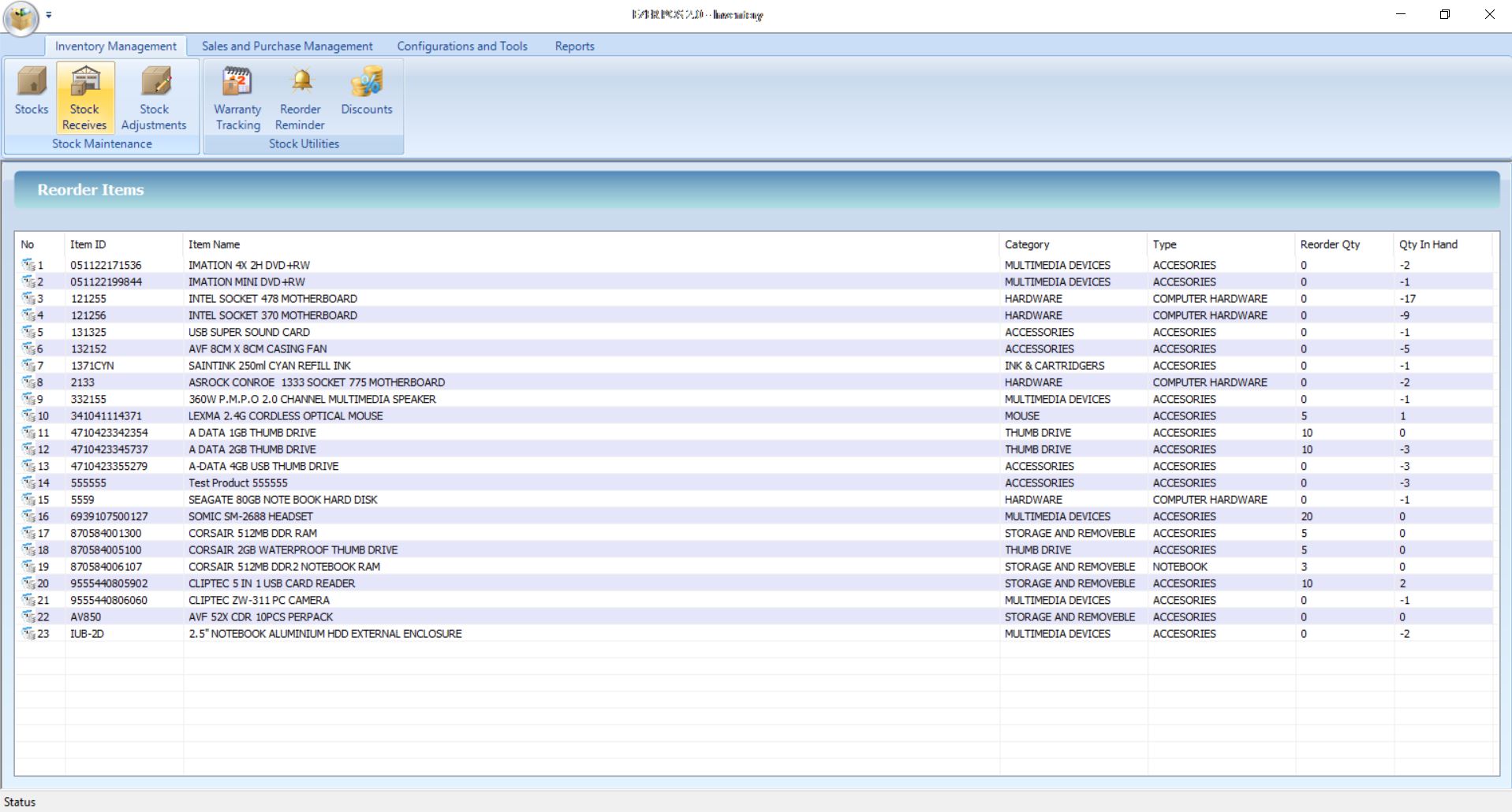1512x812 pixels.
Task: Sort by the No column header
Action: point(39,244)
